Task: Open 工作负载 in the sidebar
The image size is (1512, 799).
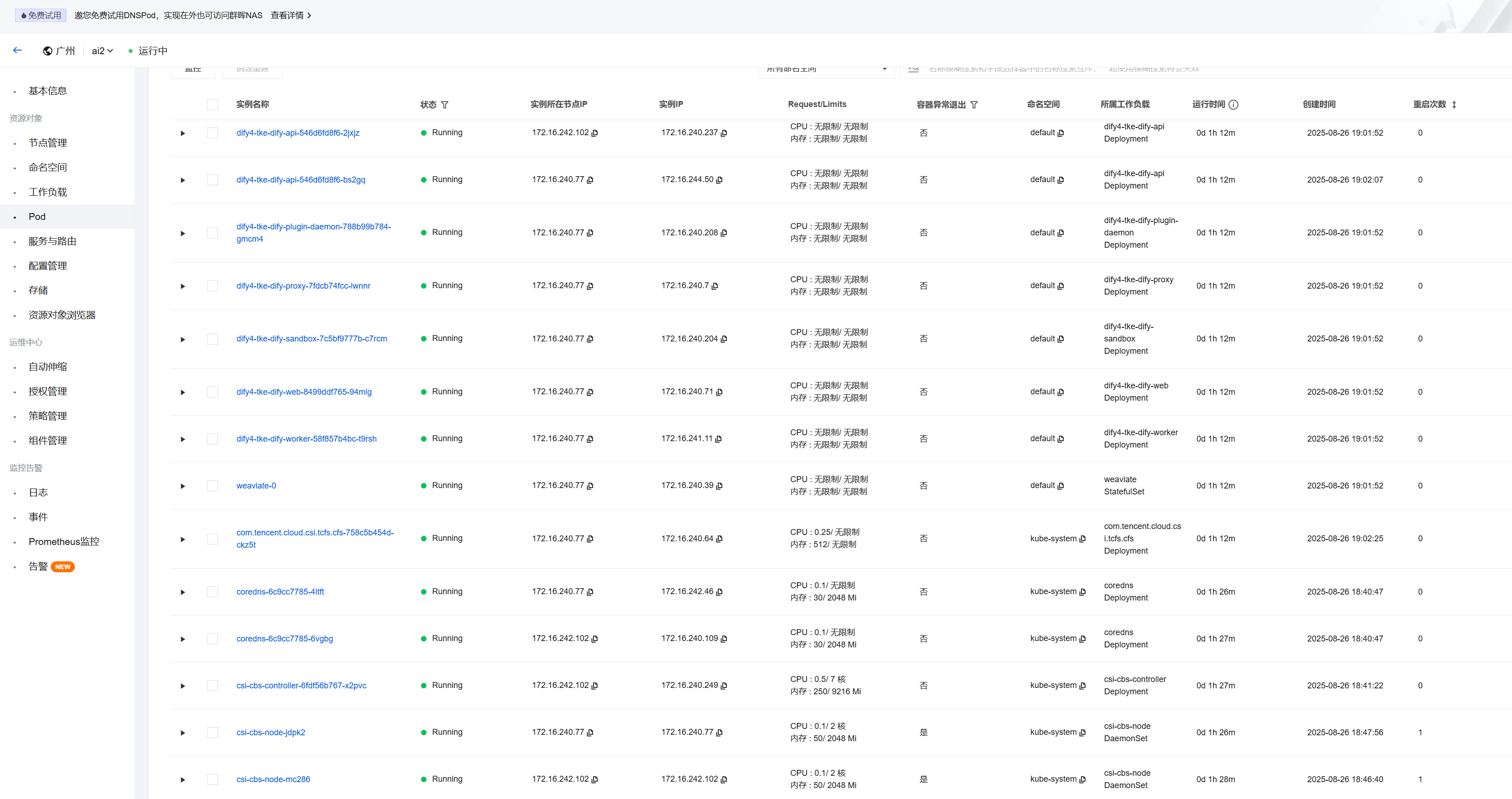Action: (47, 192)
